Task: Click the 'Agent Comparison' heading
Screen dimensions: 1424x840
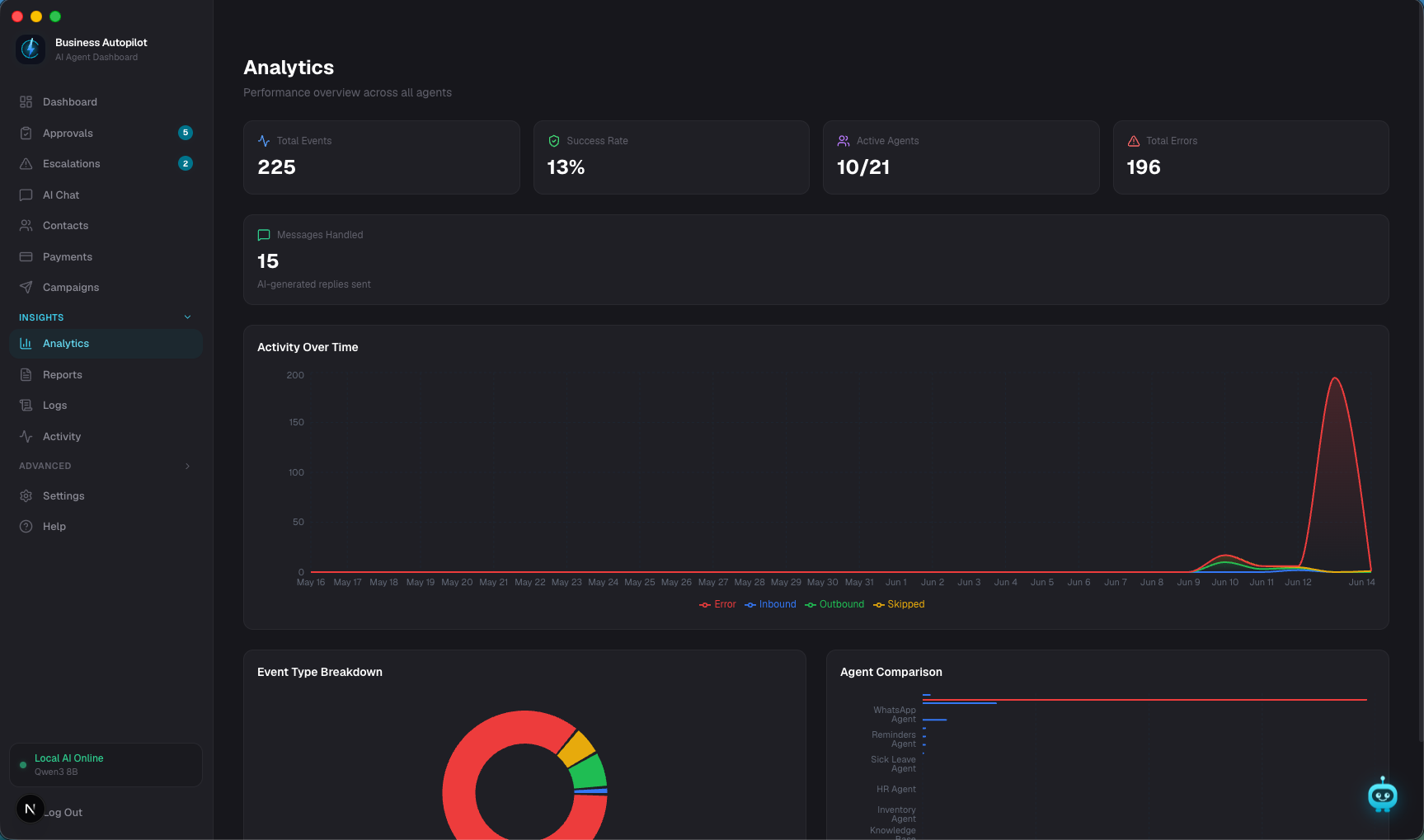Action: point(891,672)
